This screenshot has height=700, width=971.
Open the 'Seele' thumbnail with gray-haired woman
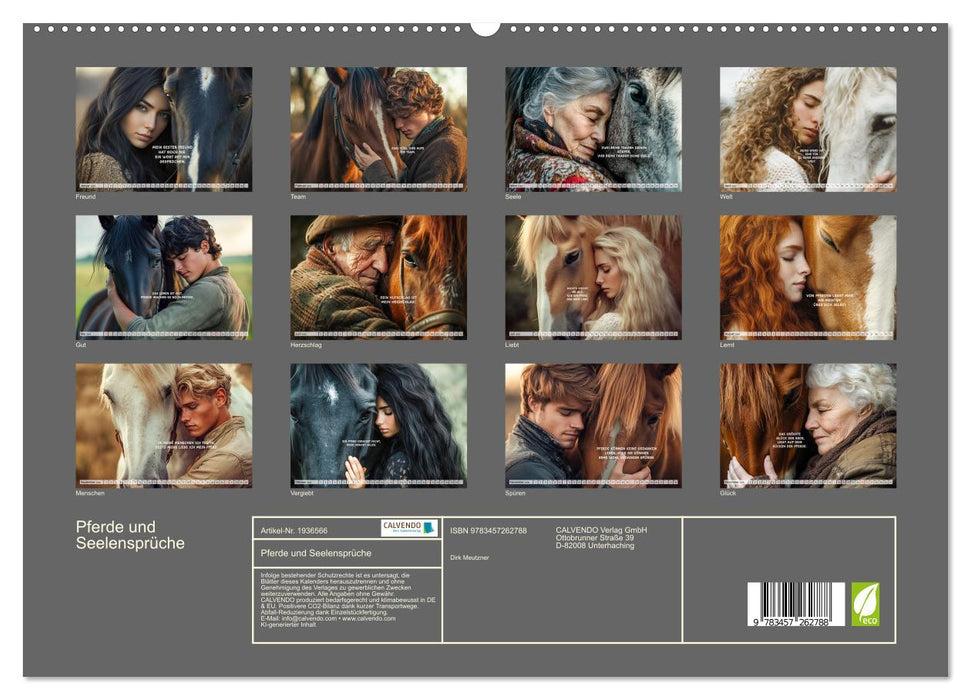(593, 129)
